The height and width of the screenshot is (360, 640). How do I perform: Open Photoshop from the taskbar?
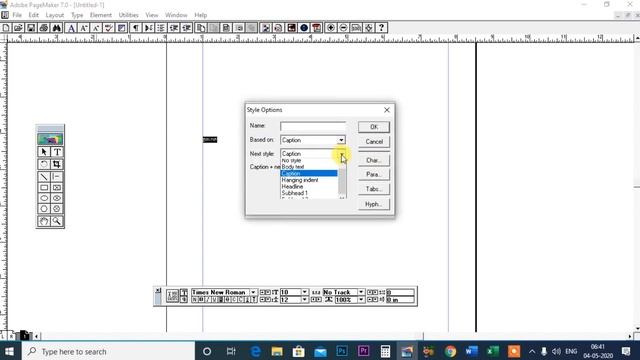(x=342, y=351)
